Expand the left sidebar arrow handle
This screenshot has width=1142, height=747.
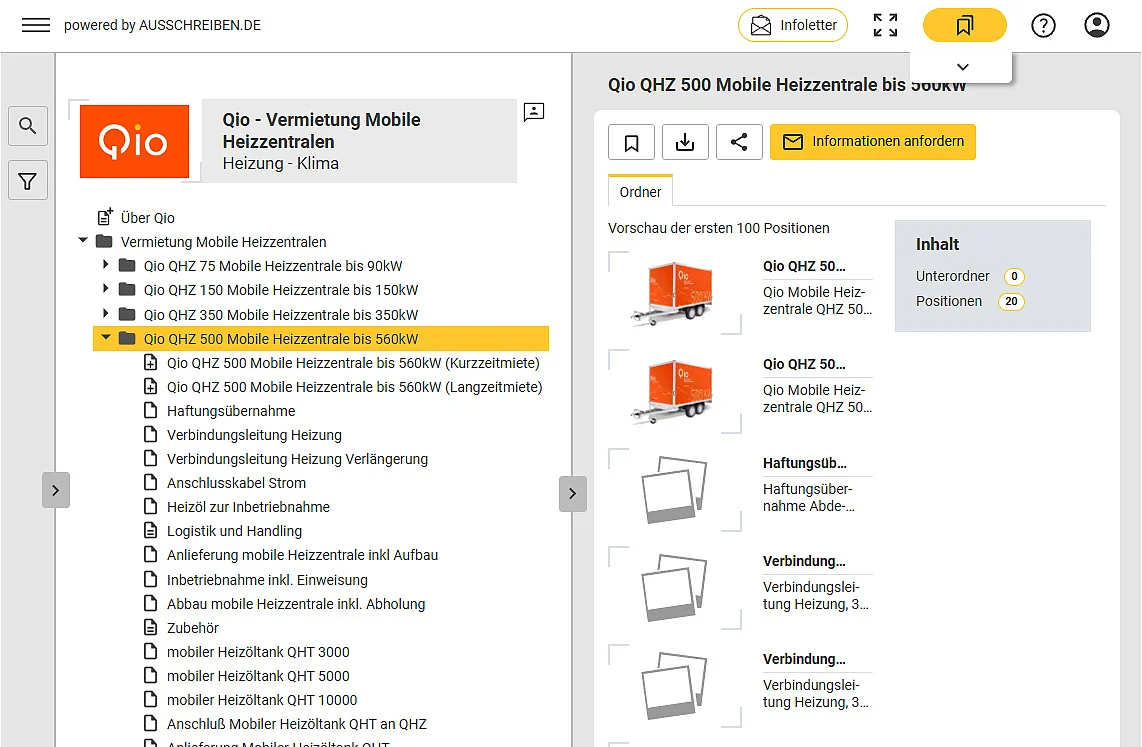[56, 491]
